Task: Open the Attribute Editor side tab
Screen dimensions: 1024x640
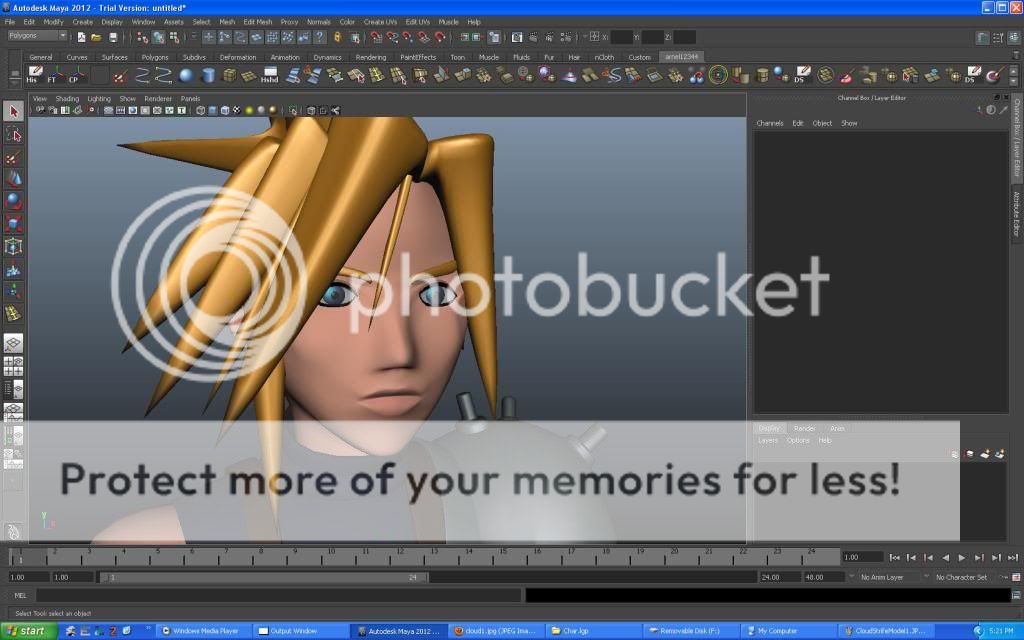Action: [1017, 214]
